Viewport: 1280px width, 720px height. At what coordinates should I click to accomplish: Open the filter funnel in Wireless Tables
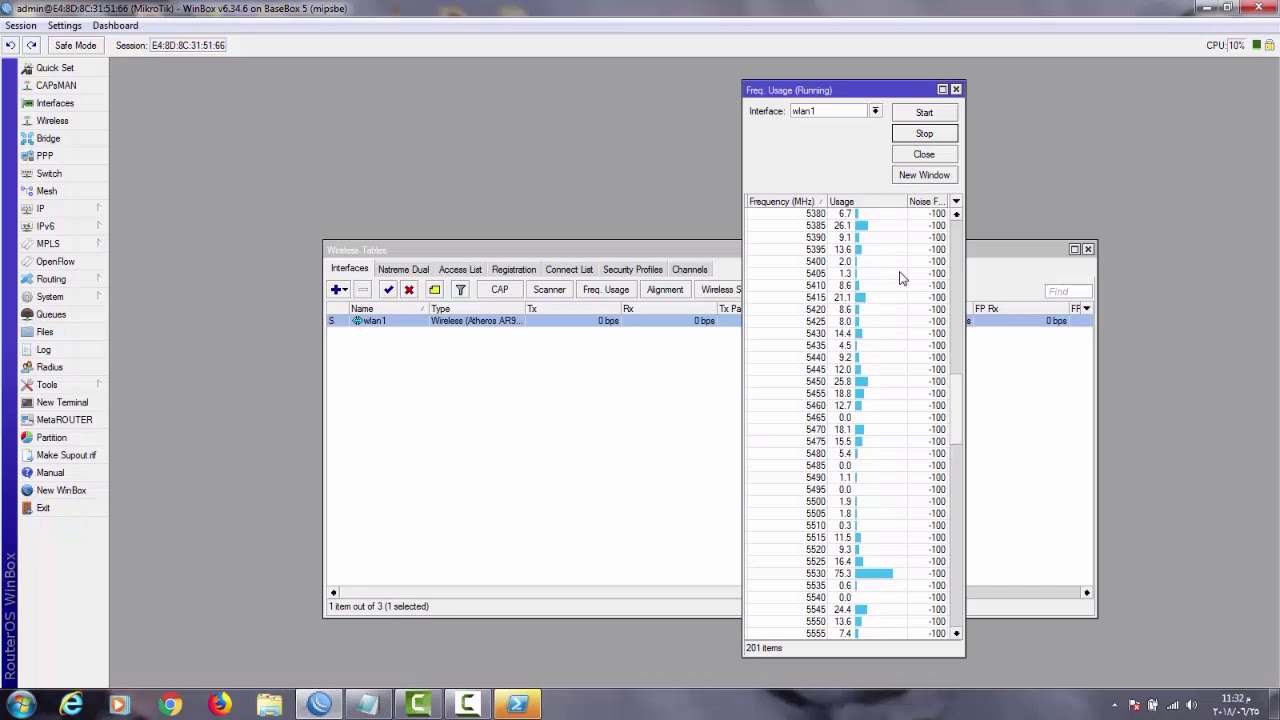[x=460, y=290]
